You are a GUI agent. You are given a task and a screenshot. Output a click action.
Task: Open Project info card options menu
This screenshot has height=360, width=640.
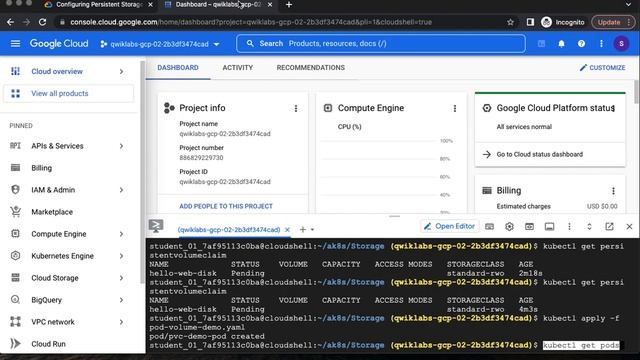point(296,108)
